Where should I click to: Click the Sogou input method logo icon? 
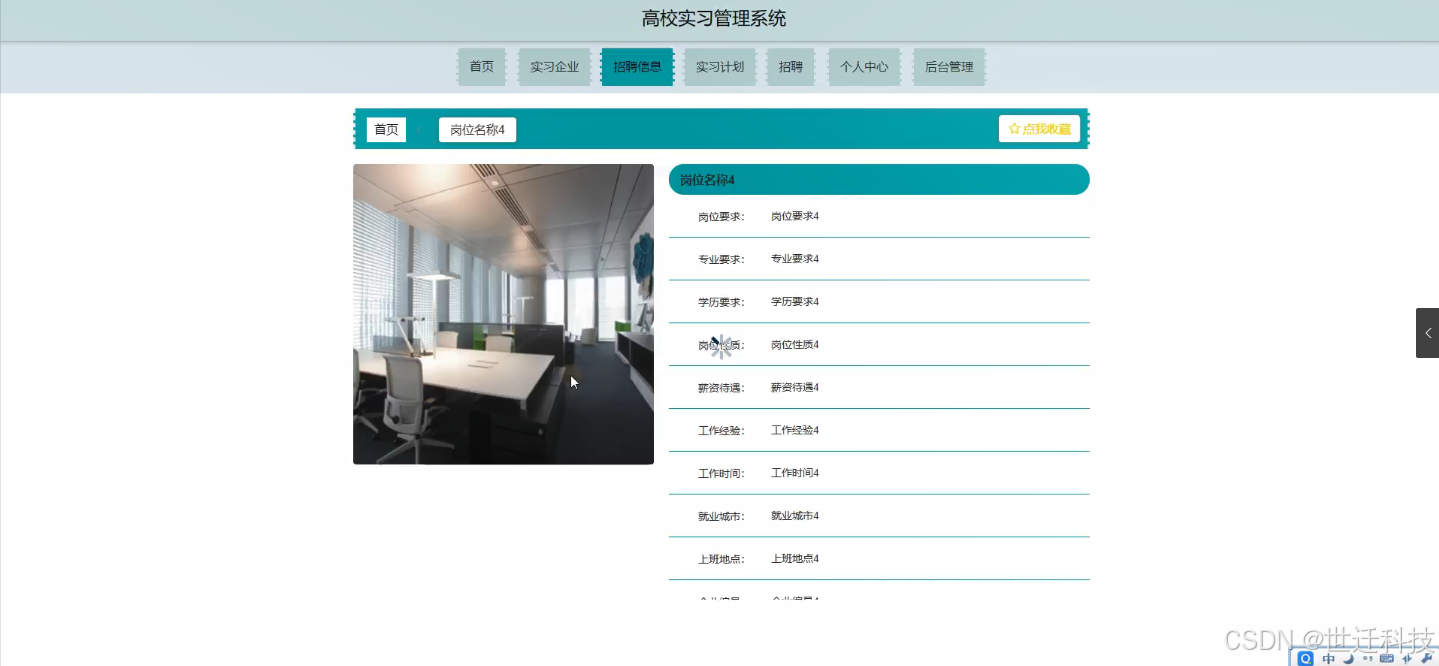click(1305, 658)
